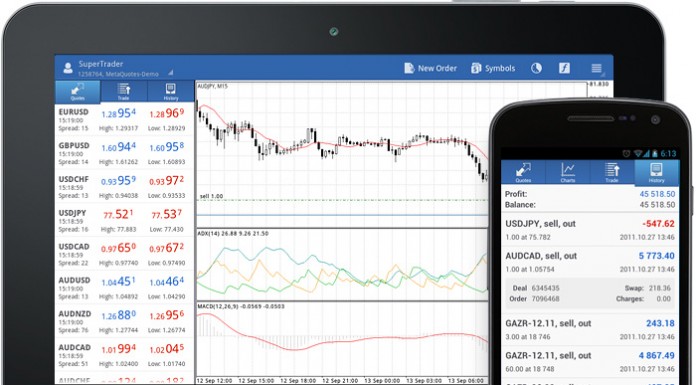Tap GBPUSD bid price 1.60944
This screenshot has width=696, height=385.
coord(119,147)
